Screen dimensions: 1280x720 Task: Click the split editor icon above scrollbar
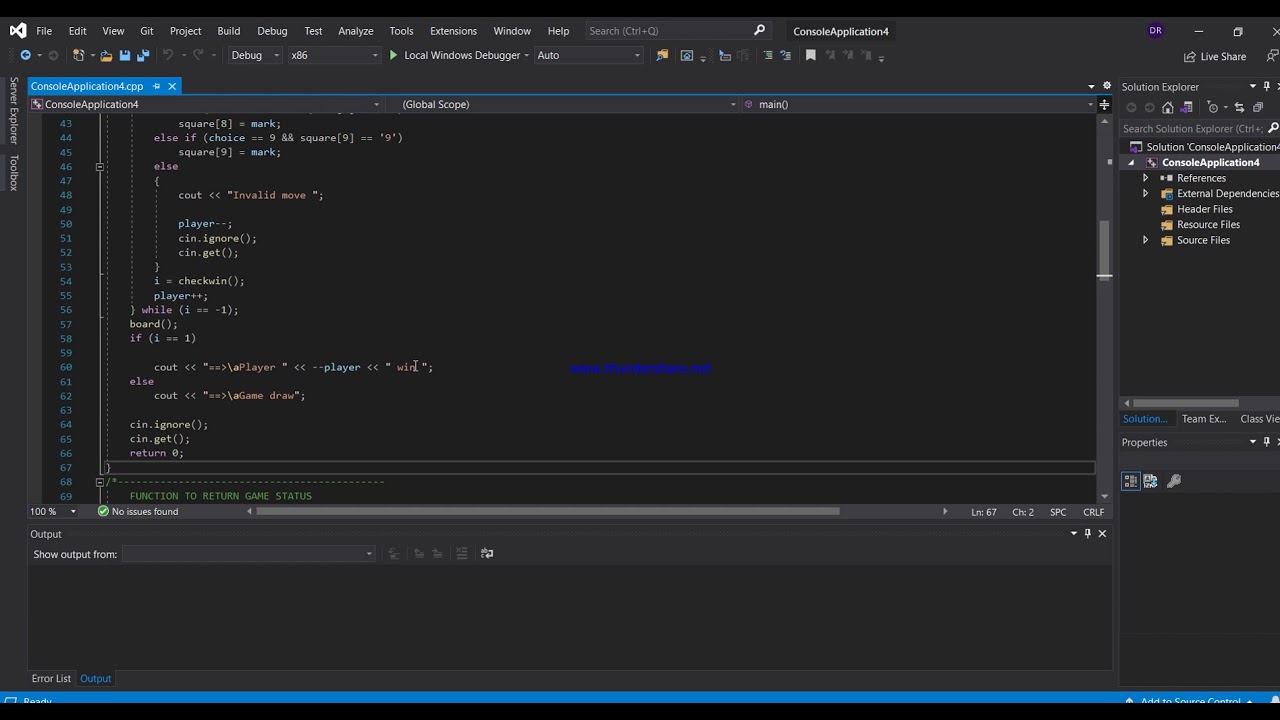click(1104, 104)
